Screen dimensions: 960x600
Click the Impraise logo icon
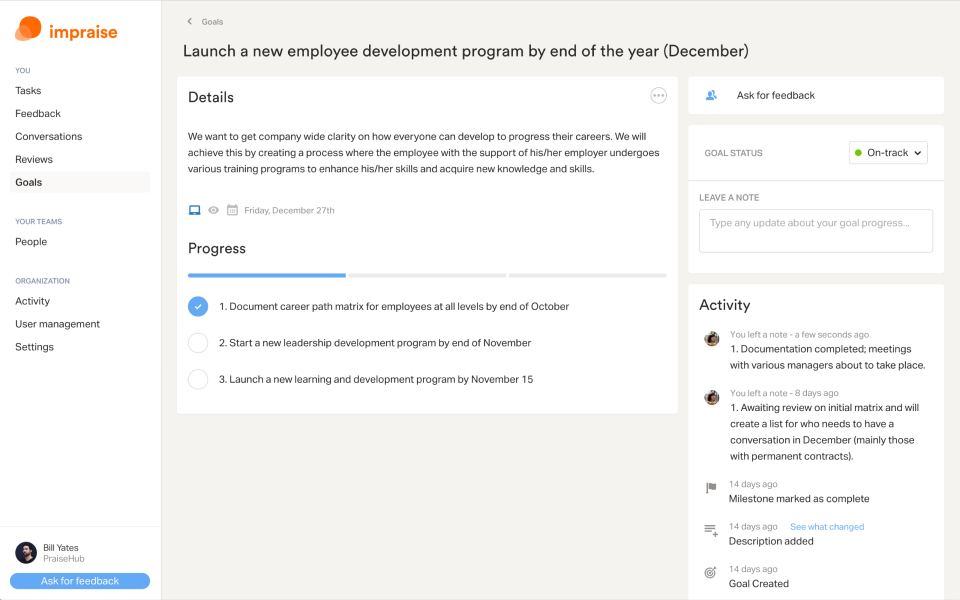(x=28, y=30)
